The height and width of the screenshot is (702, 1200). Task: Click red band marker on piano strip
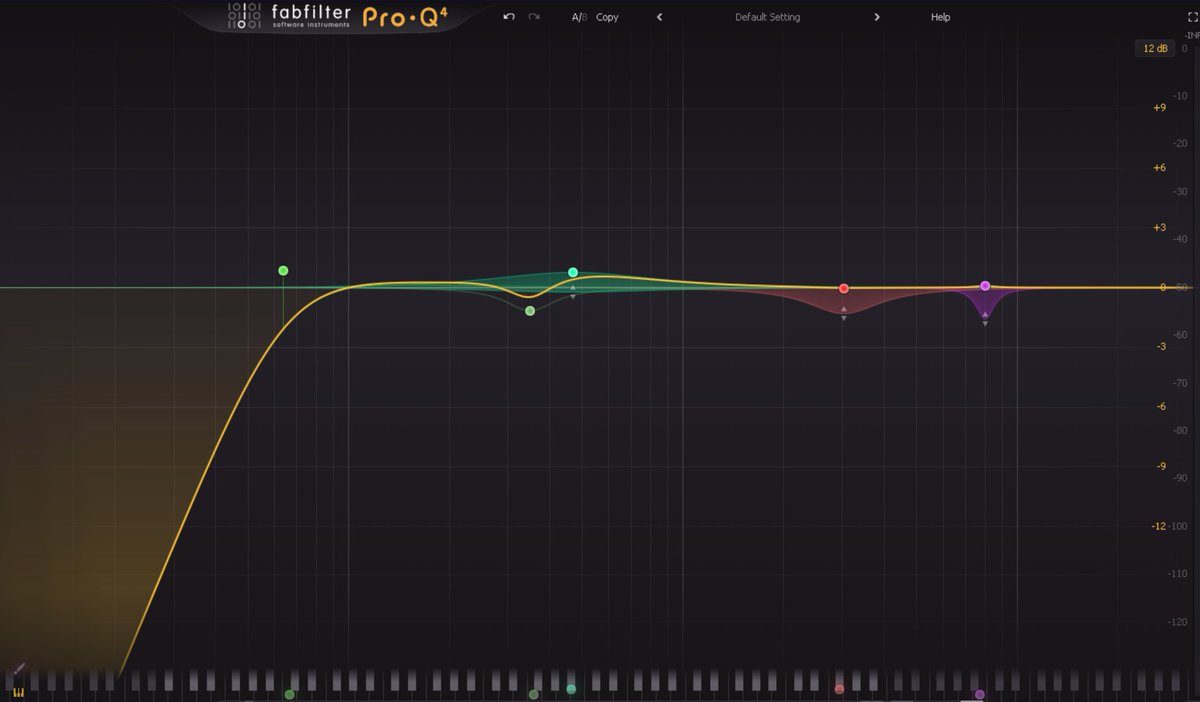point(839,689)
